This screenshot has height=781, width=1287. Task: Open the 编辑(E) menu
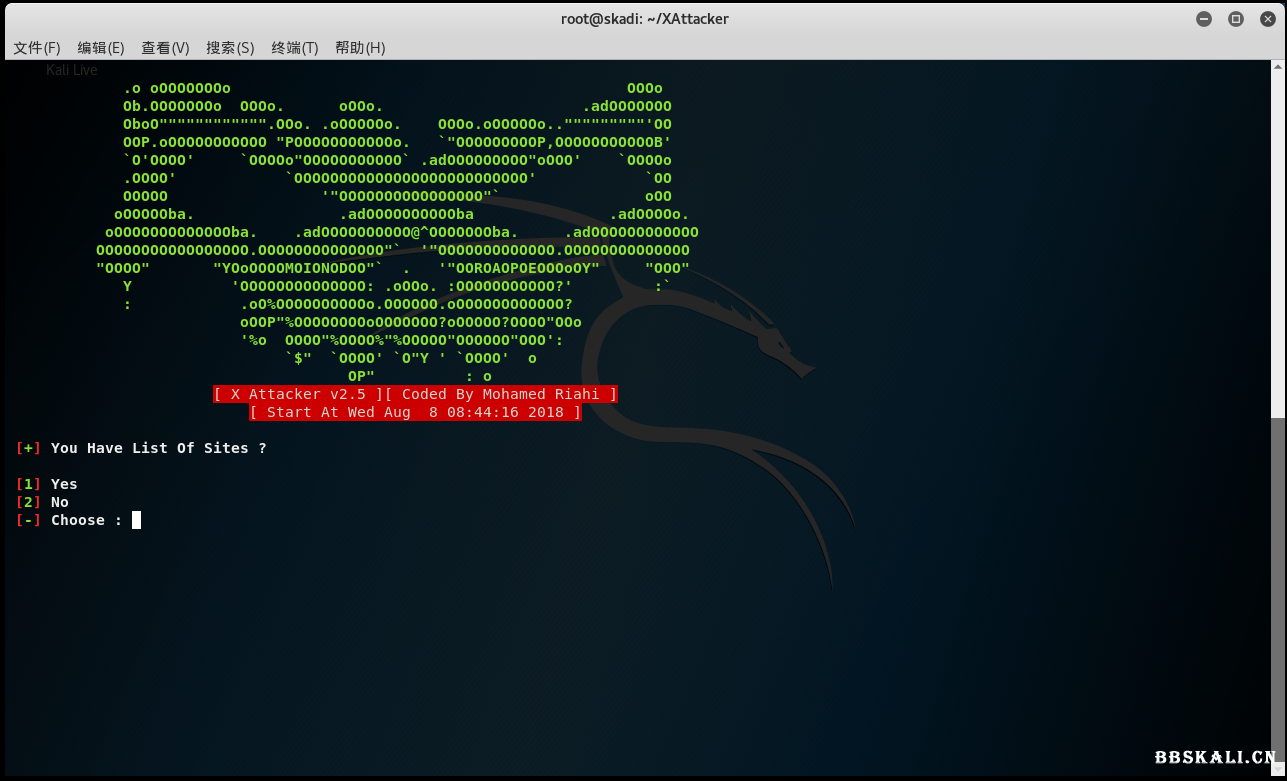[100, 47]
